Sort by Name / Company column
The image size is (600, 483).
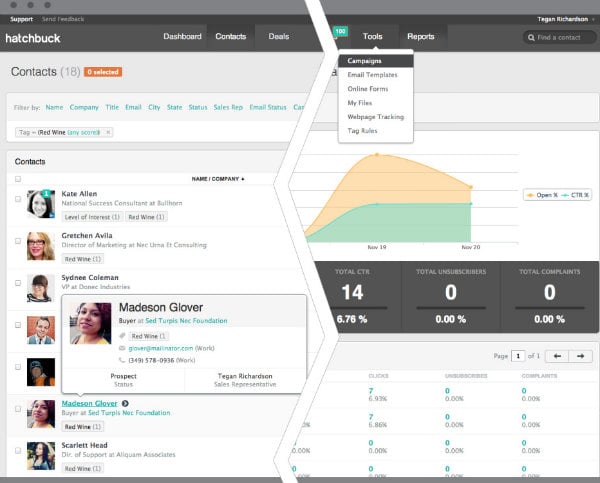click(x=216, y=179)
